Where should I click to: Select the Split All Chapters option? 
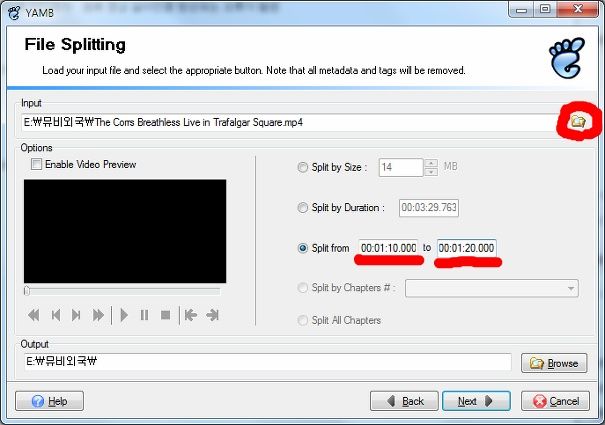pos(302,320)
